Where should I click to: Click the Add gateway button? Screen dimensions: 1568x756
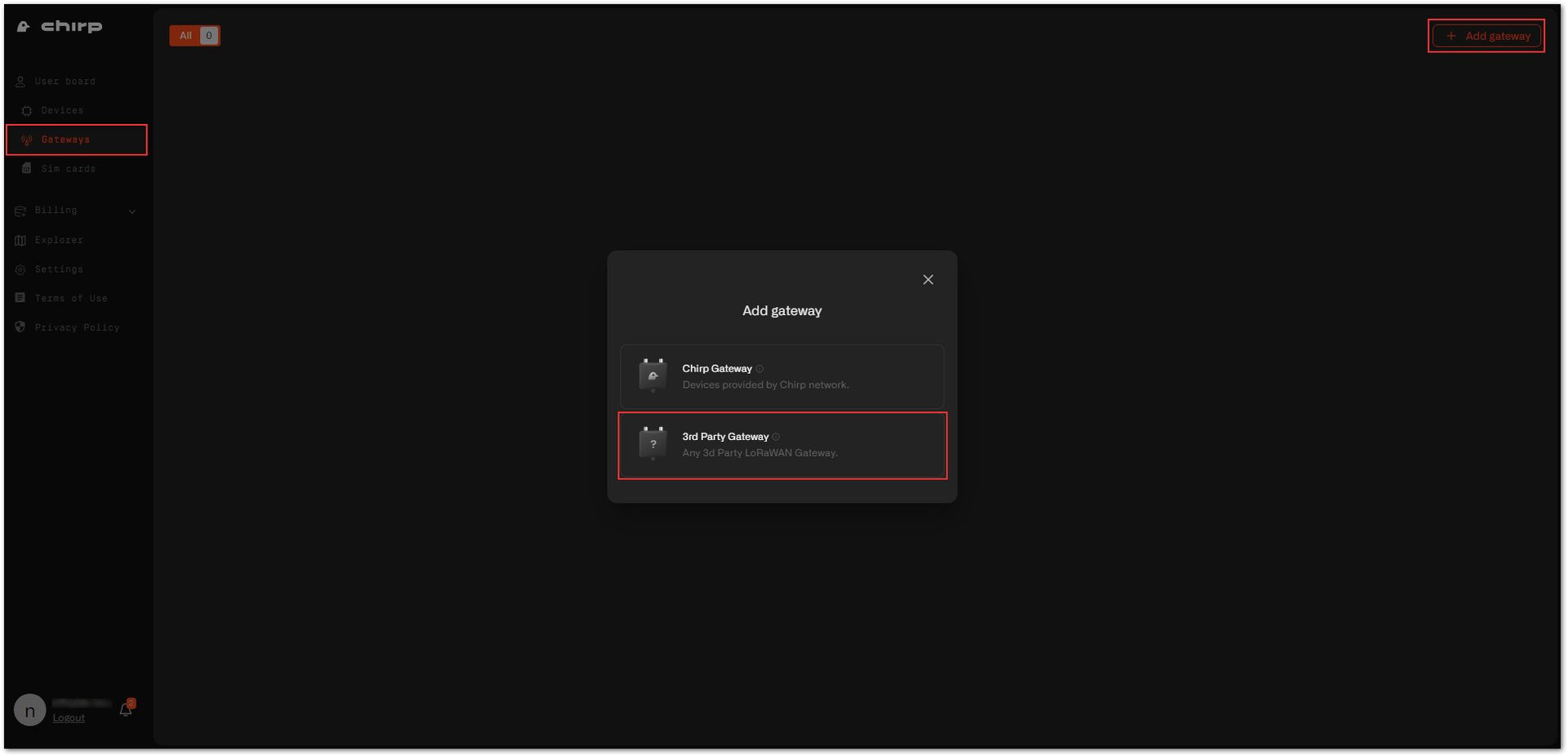[x=1486, y=36]
